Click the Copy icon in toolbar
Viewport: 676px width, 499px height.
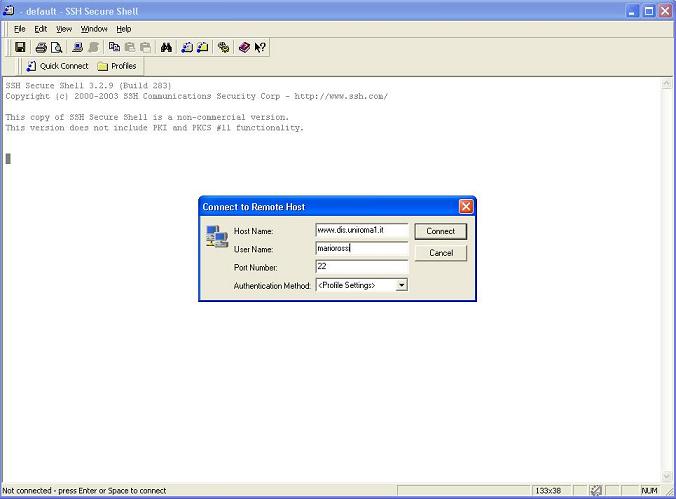coord(114,47)
